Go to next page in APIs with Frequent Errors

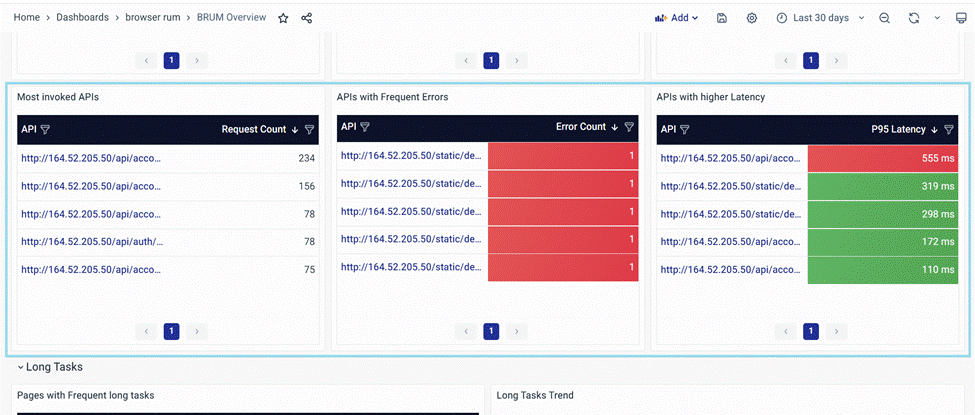coord(517,331)
